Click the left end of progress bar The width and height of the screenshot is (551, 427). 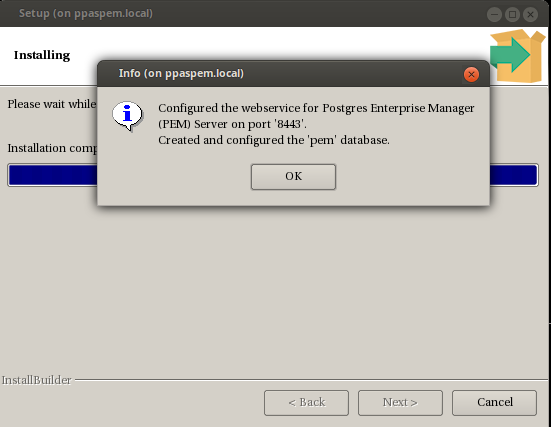pos(53,175)
